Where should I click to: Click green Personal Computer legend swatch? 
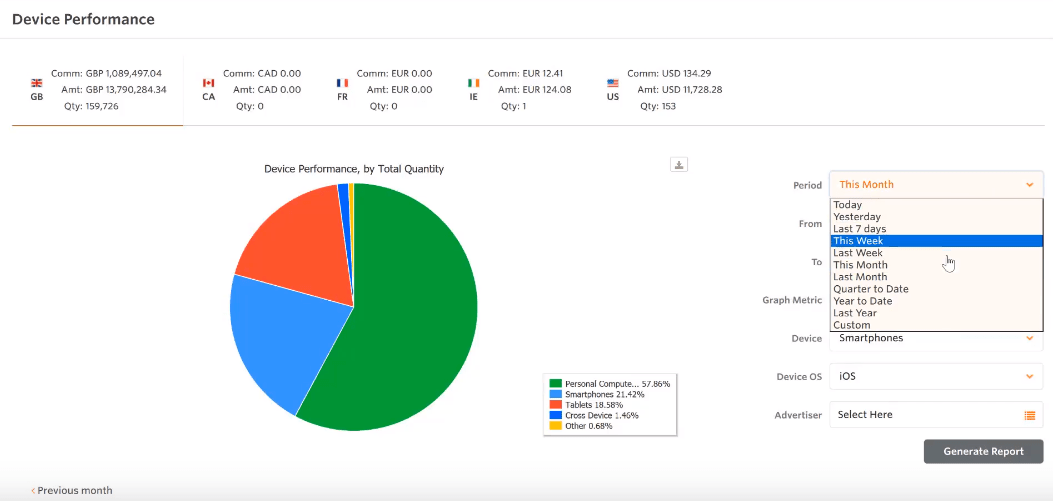[555, 384]
